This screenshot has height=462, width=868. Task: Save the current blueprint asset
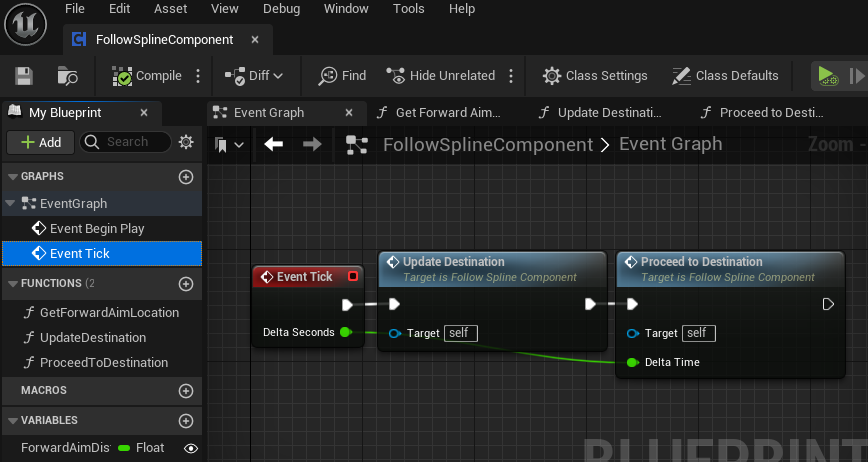click(x=24, y=76)
